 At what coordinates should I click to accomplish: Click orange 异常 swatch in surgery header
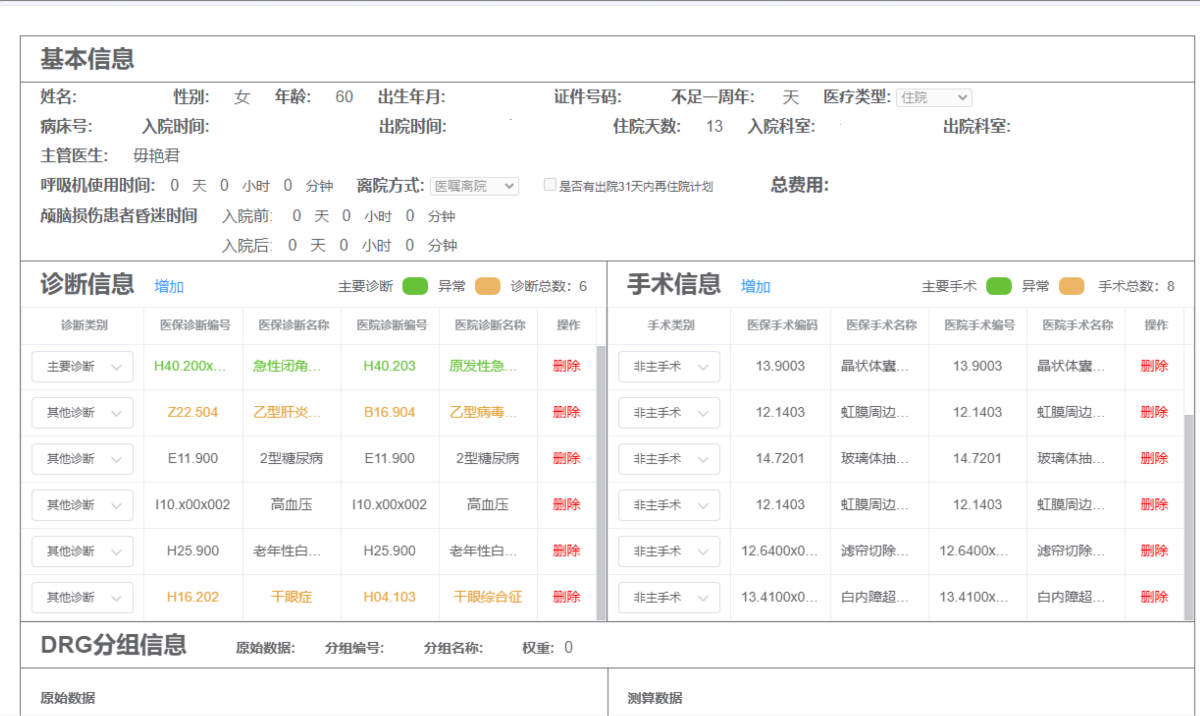pos(1071,286)
